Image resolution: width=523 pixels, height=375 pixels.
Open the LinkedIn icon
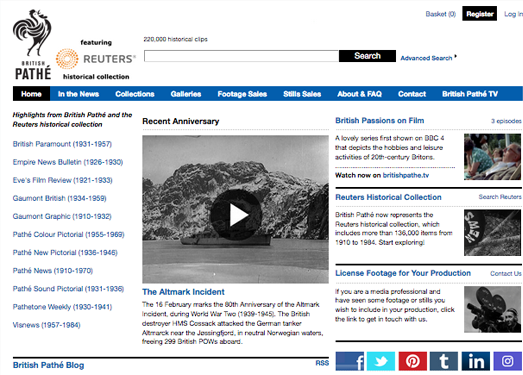point(476,361)
